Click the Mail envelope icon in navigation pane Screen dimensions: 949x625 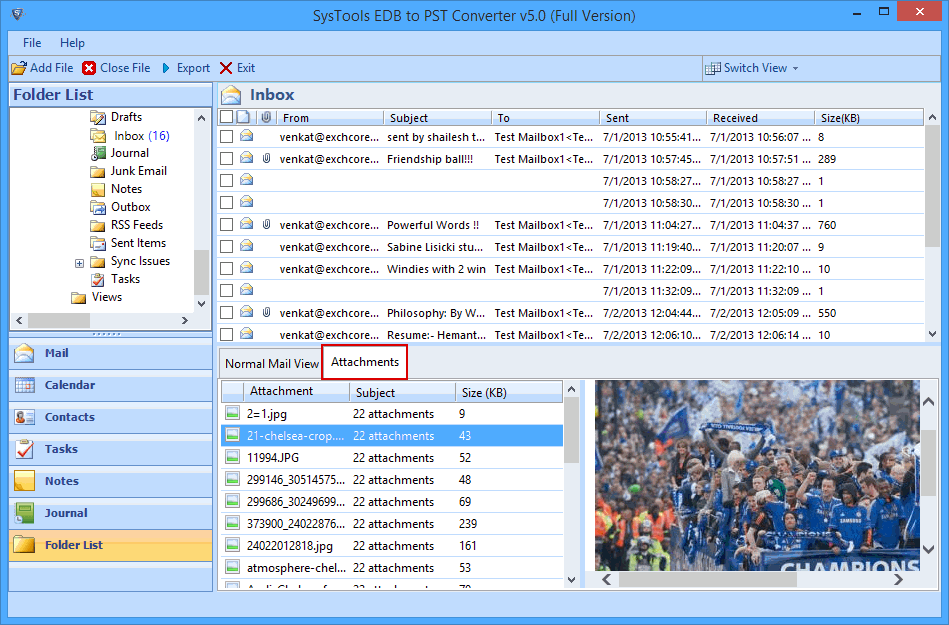click(24, 353)
